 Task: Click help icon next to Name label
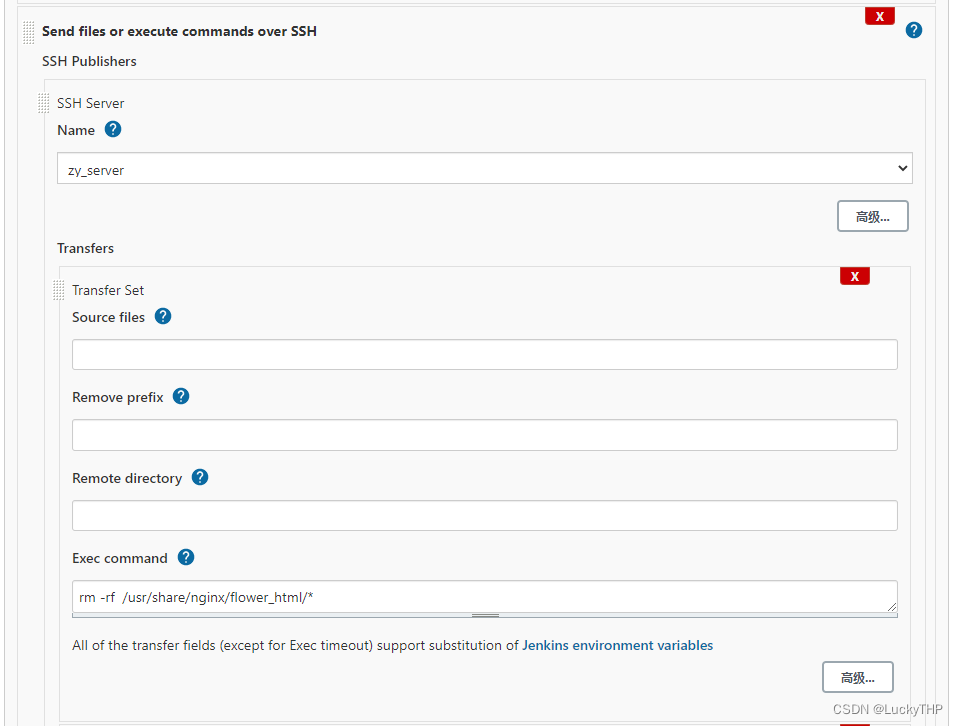[113, 130]
